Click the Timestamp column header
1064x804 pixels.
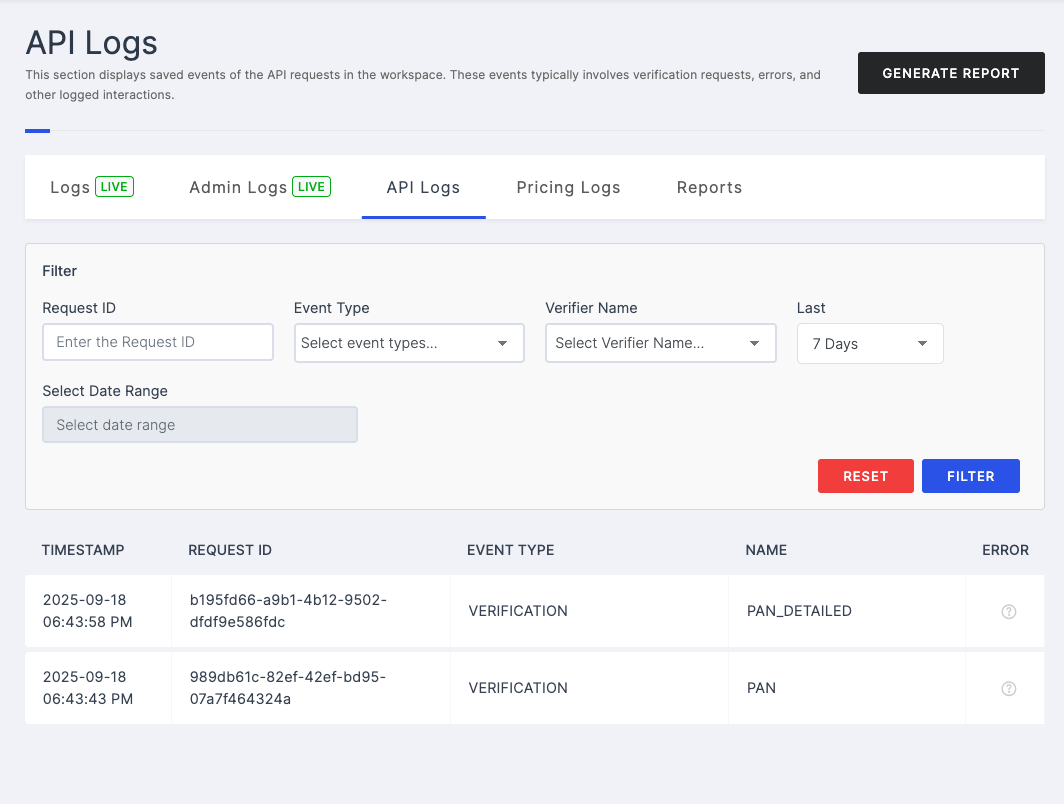(83, 550)
